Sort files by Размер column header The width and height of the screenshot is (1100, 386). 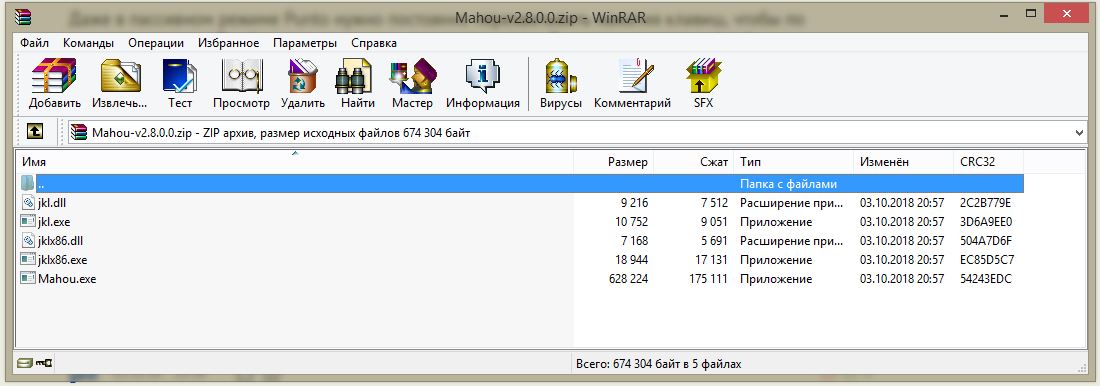coord(614,162)
